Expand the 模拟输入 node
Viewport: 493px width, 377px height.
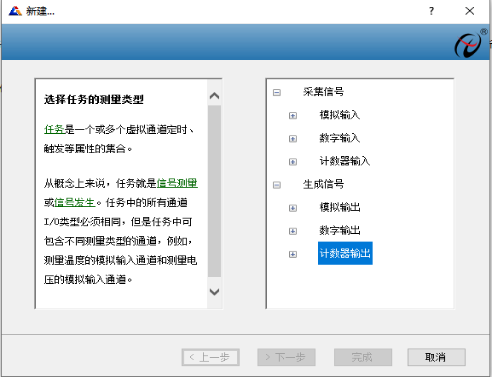(293, 116)
